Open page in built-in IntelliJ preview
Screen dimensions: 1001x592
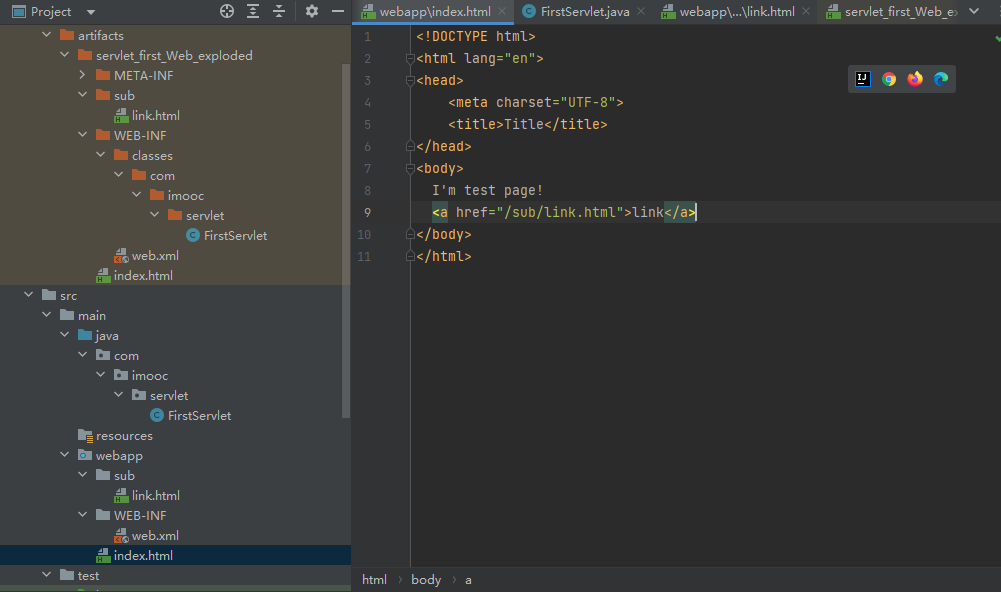pyautogui.click(x=863, y=79)
